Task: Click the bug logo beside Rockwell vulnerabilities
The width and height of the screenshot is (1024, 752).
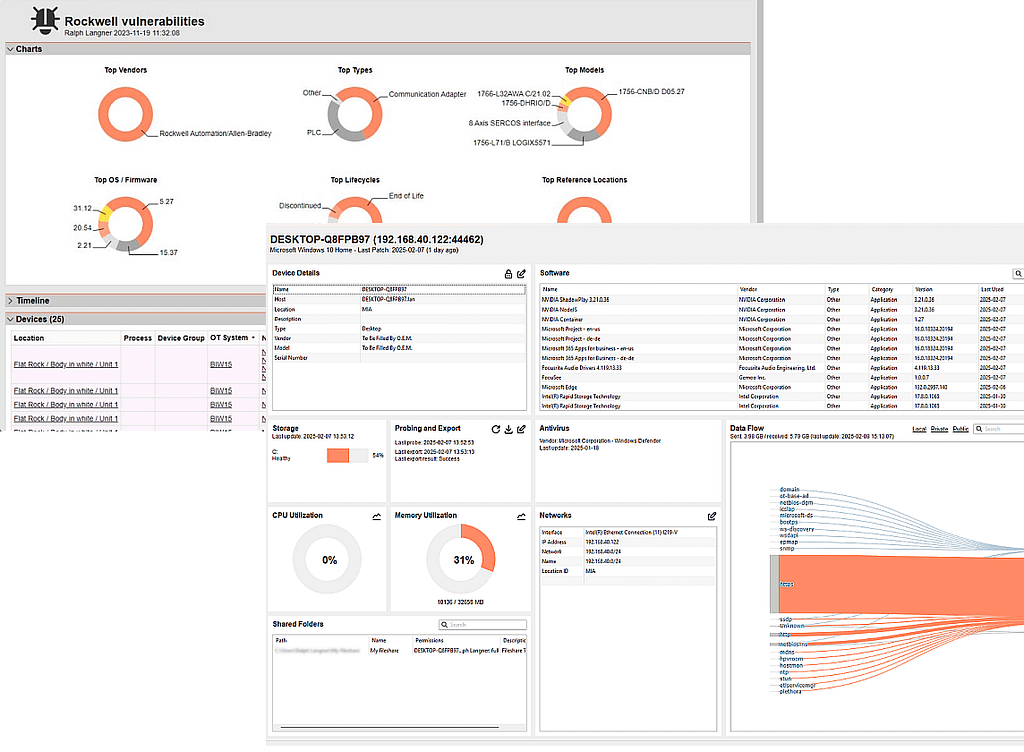Action: (45, 20)
